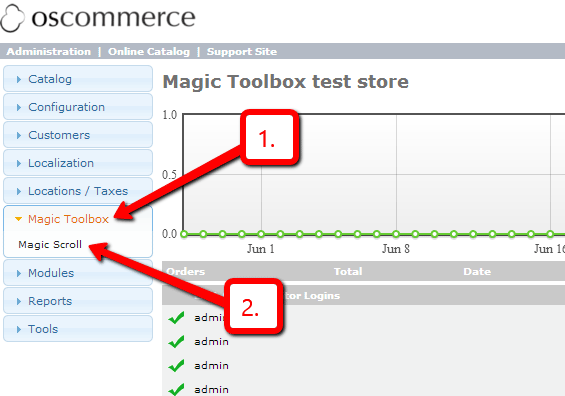The height and width of the screenshot is (396, 565).
Task: Click the osCommerce logo icon
Action: (x=13, y=18)
